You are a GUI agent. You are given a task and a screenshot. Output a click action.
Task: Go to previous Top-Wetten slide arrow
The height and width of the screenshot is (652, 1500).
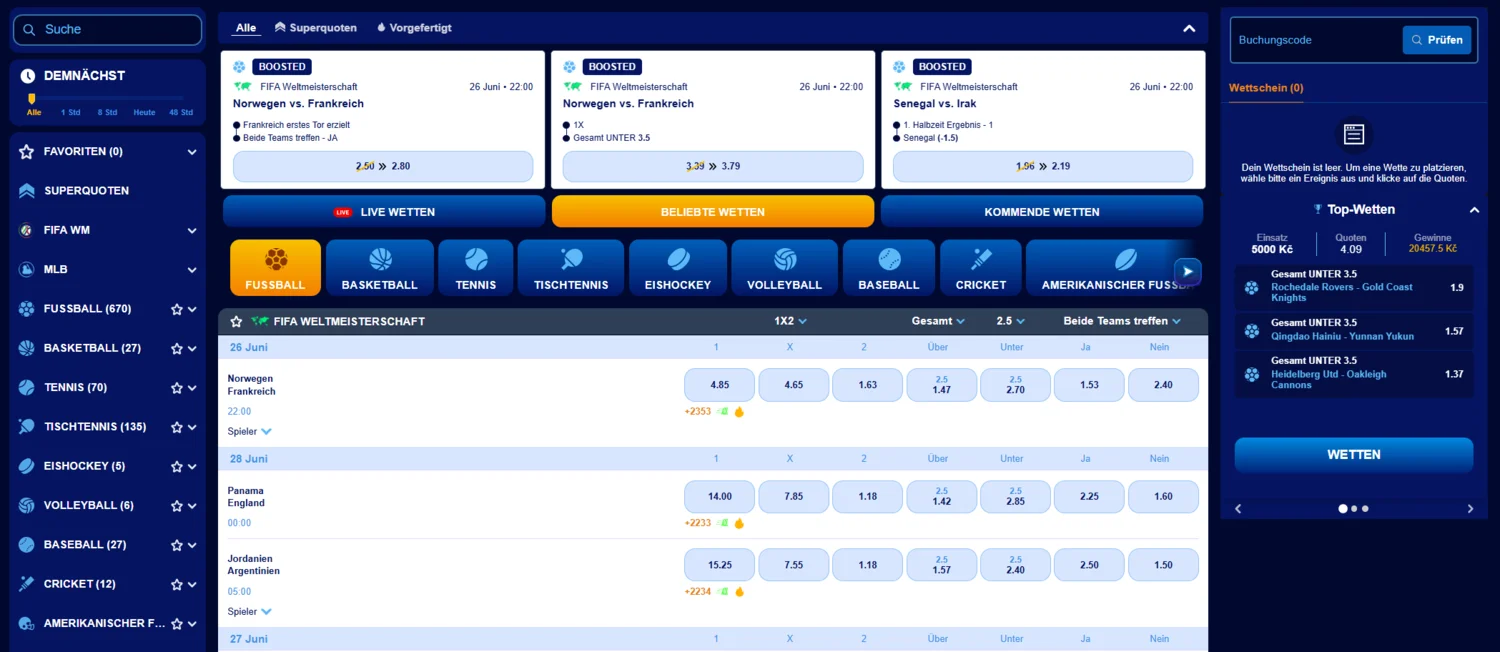(x=1238, y=509)
